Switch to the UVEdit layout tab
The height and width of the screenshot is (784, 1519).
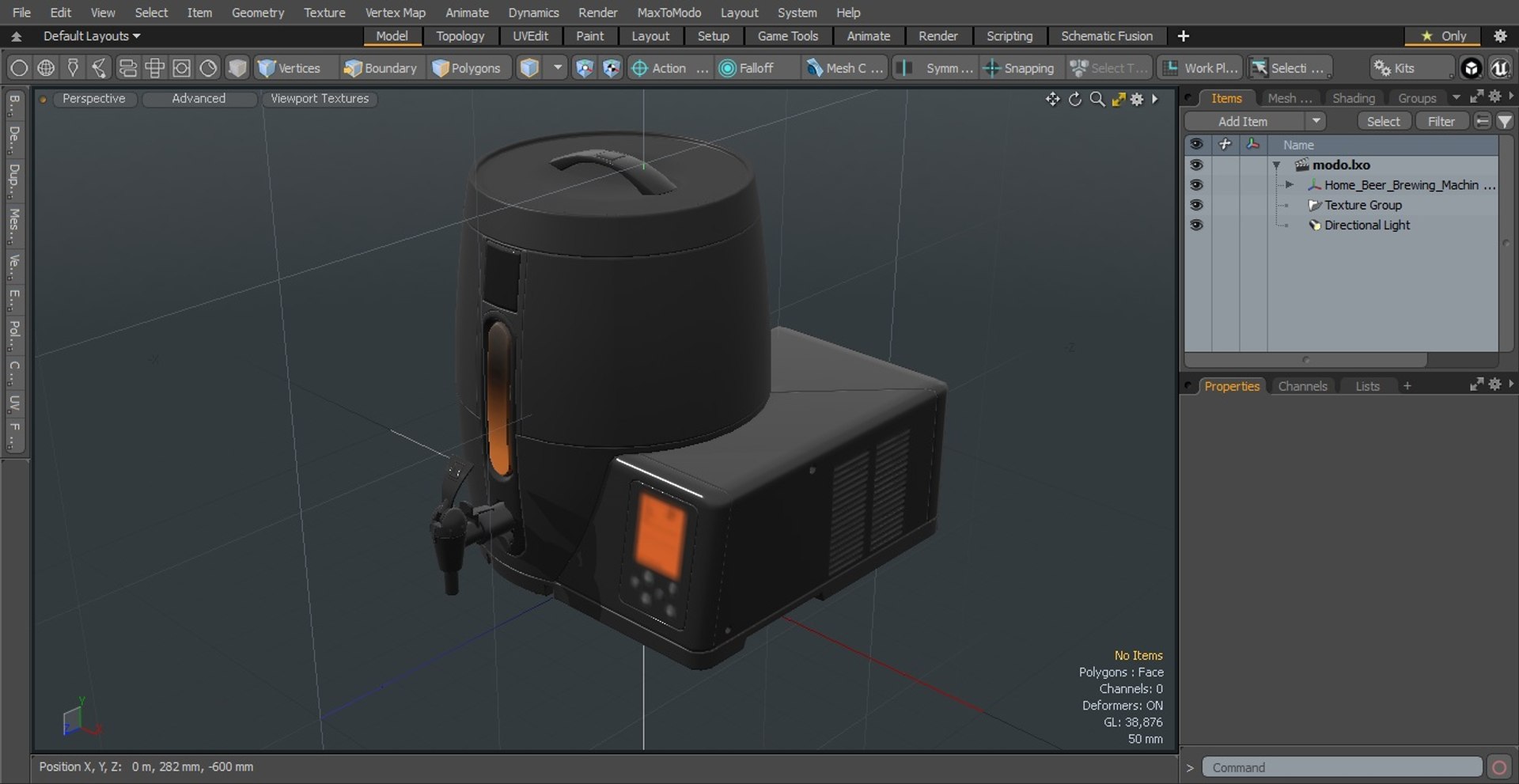click(x=530, y=36)
